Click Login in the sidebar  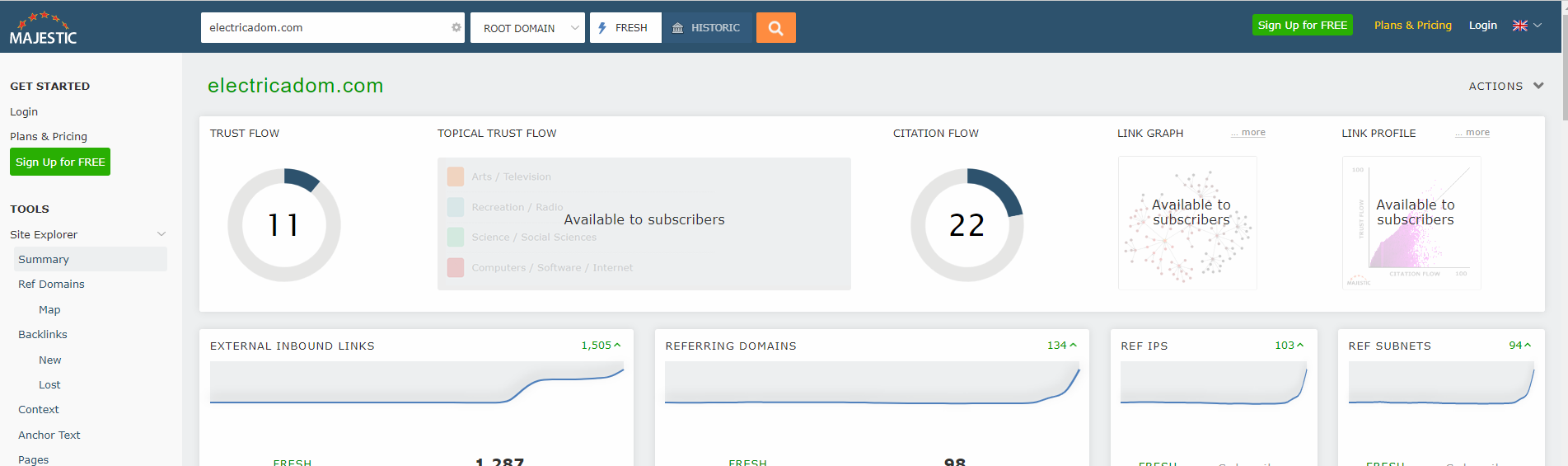coord(24,111)
